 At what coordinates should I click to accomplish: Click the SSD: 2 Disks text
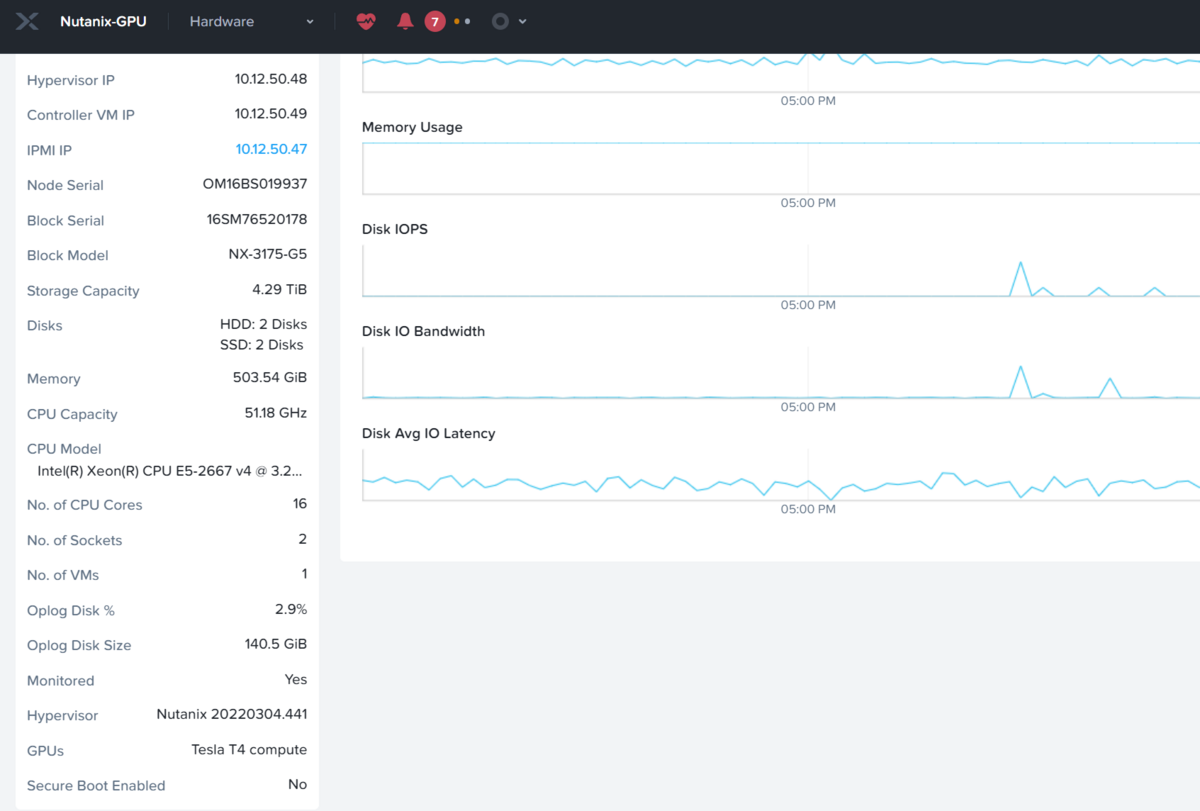[262, 344]
